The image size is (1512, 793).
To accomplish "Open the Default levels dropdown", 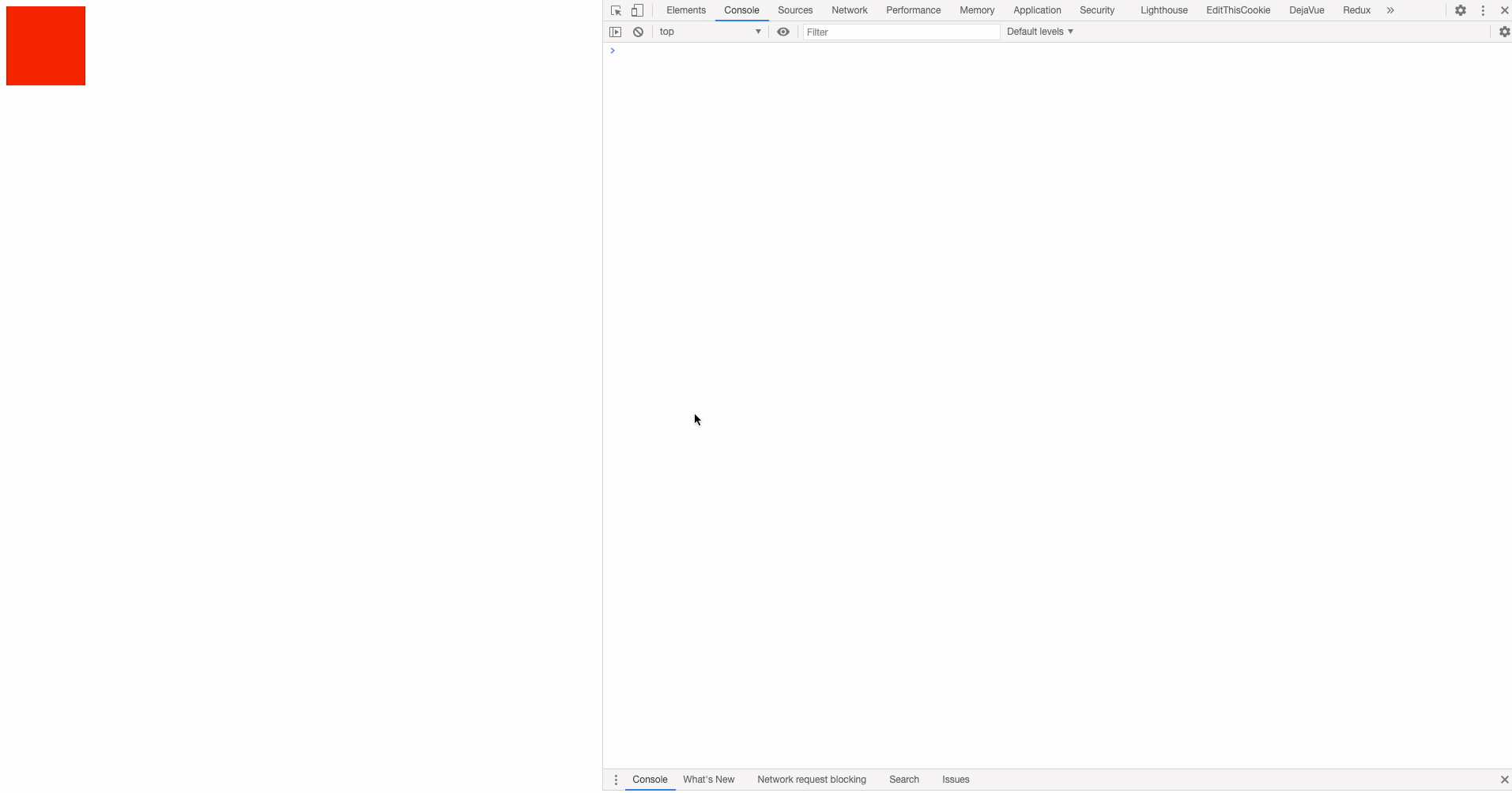I will tap(1039, 32).
